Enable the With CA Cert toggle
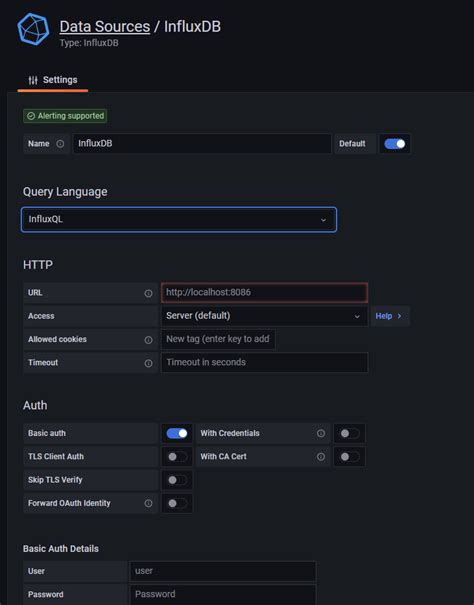This screenshot has width=474, height=605. (349, 457)
